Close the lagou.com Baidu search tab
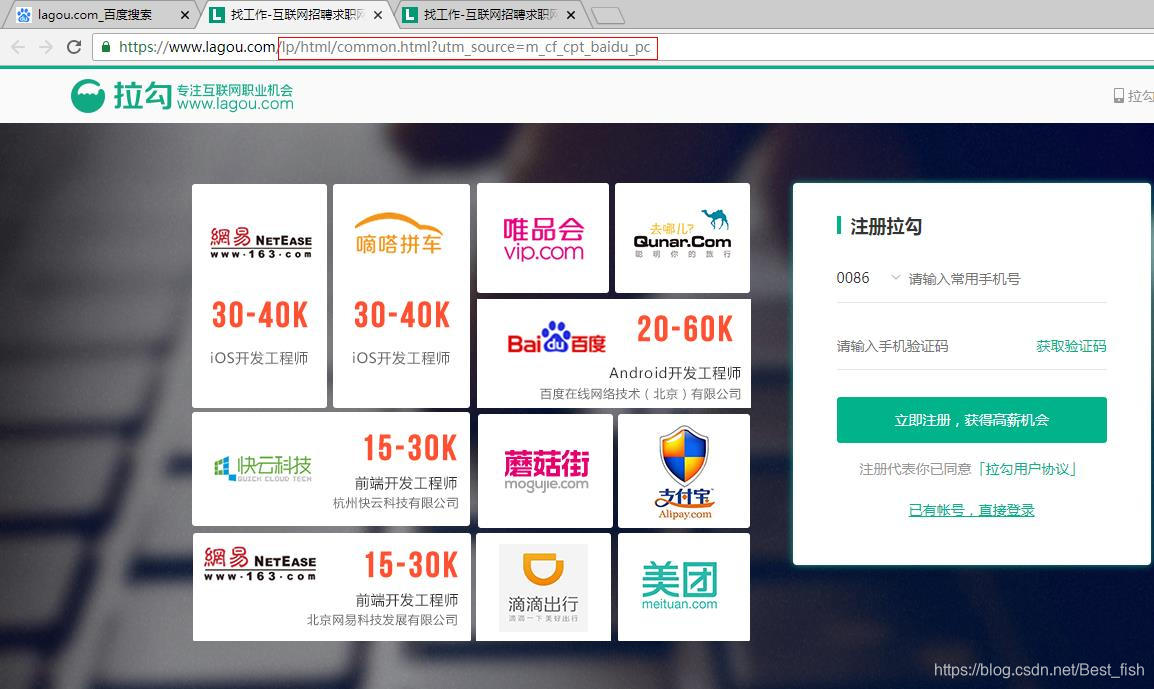 pos(185,15)
